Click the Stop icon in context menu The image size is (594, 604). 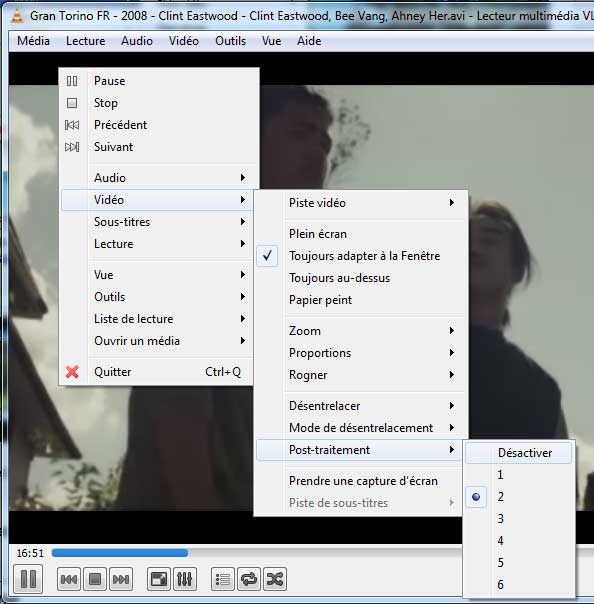(x=72, y=103)
